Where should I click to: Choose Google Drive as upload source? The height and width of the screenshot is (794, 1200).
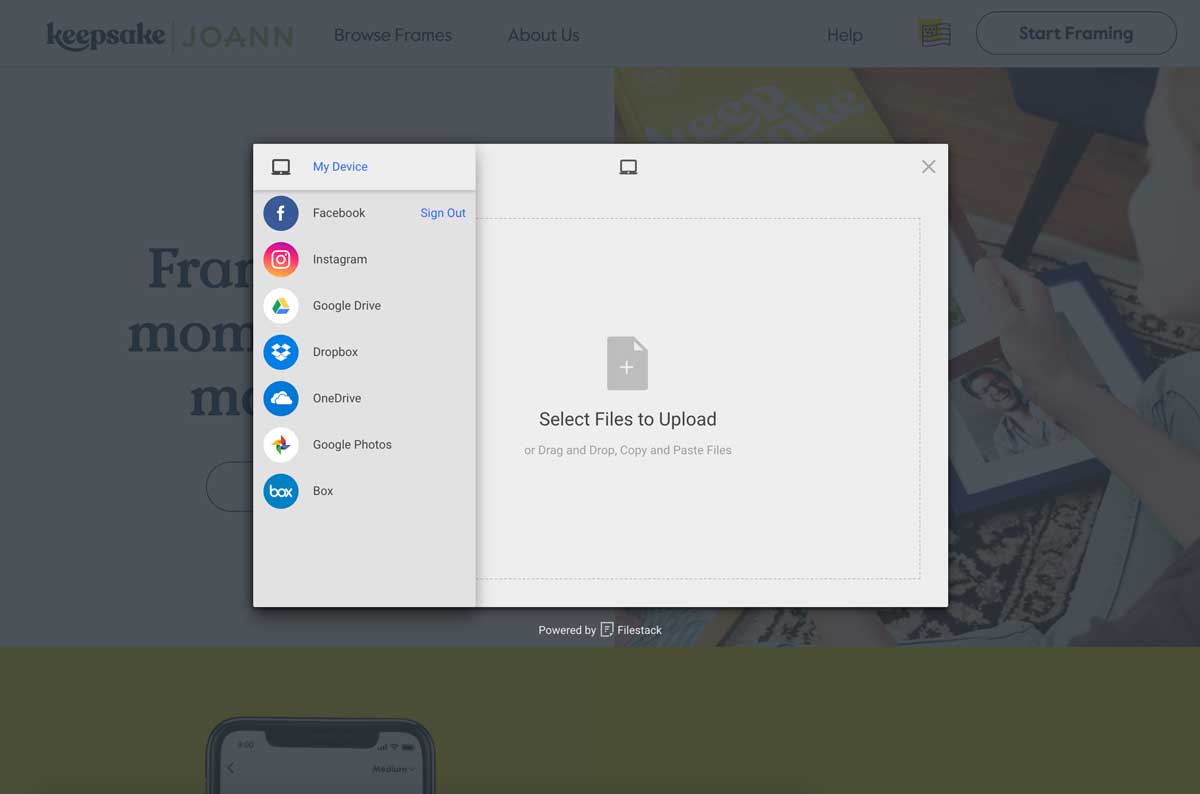pyautogui.click(x=364, y=306)
